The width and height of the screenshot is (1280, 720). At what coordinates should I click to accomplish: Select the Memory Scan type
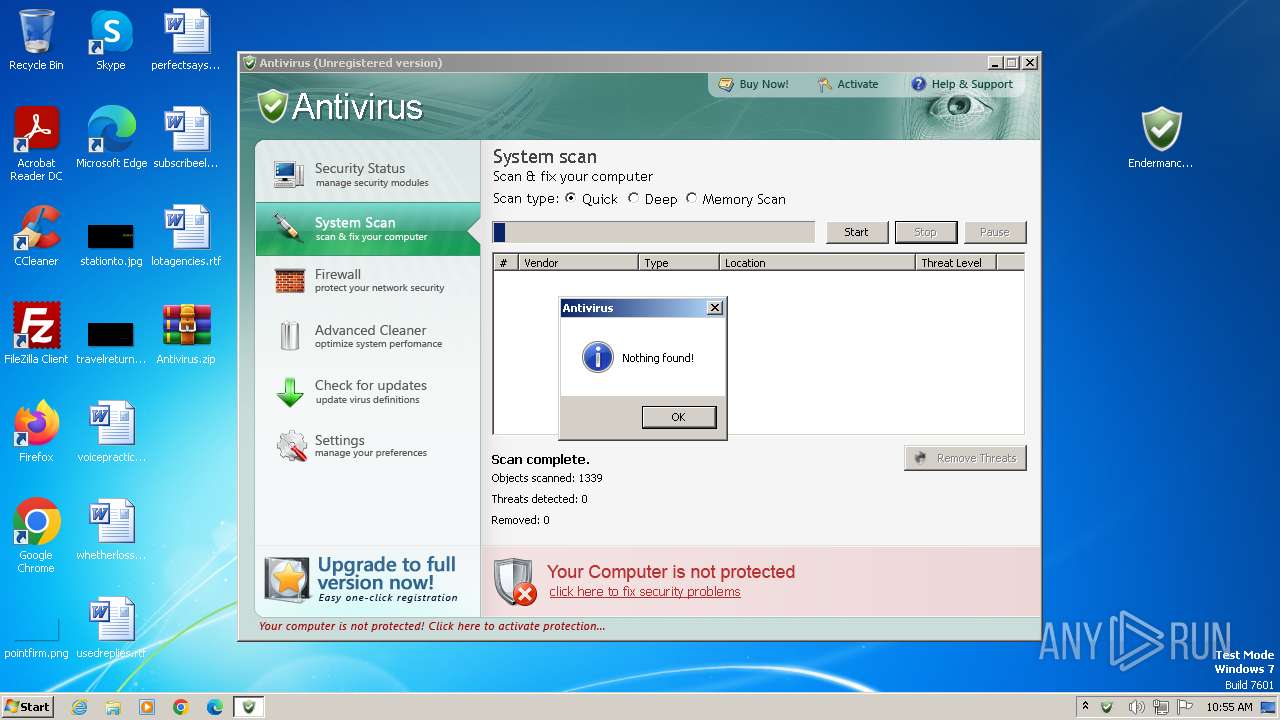click(x=692, y=198)
